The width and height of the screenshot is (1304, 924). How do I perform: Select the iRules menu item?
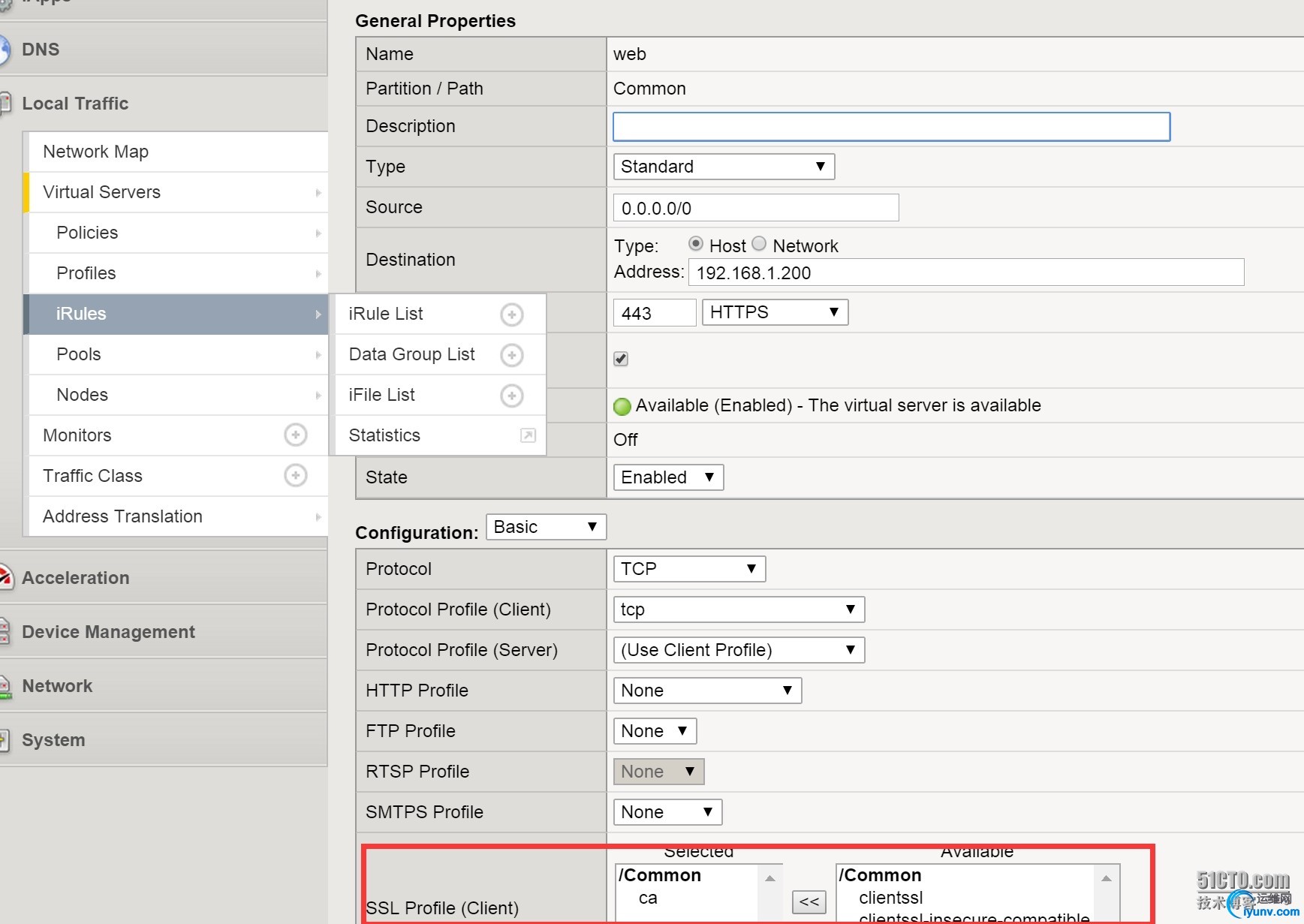pos(176,314)
